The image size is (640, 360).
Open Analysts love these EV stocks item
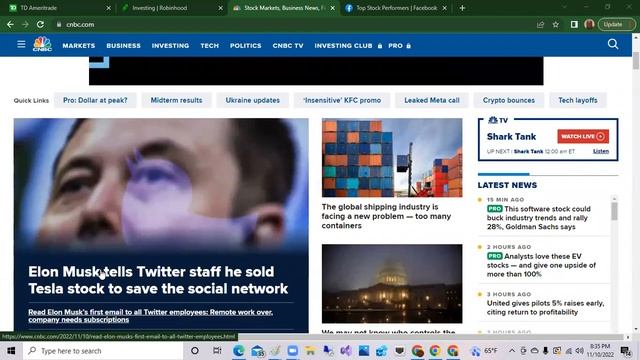coord(541,265)
